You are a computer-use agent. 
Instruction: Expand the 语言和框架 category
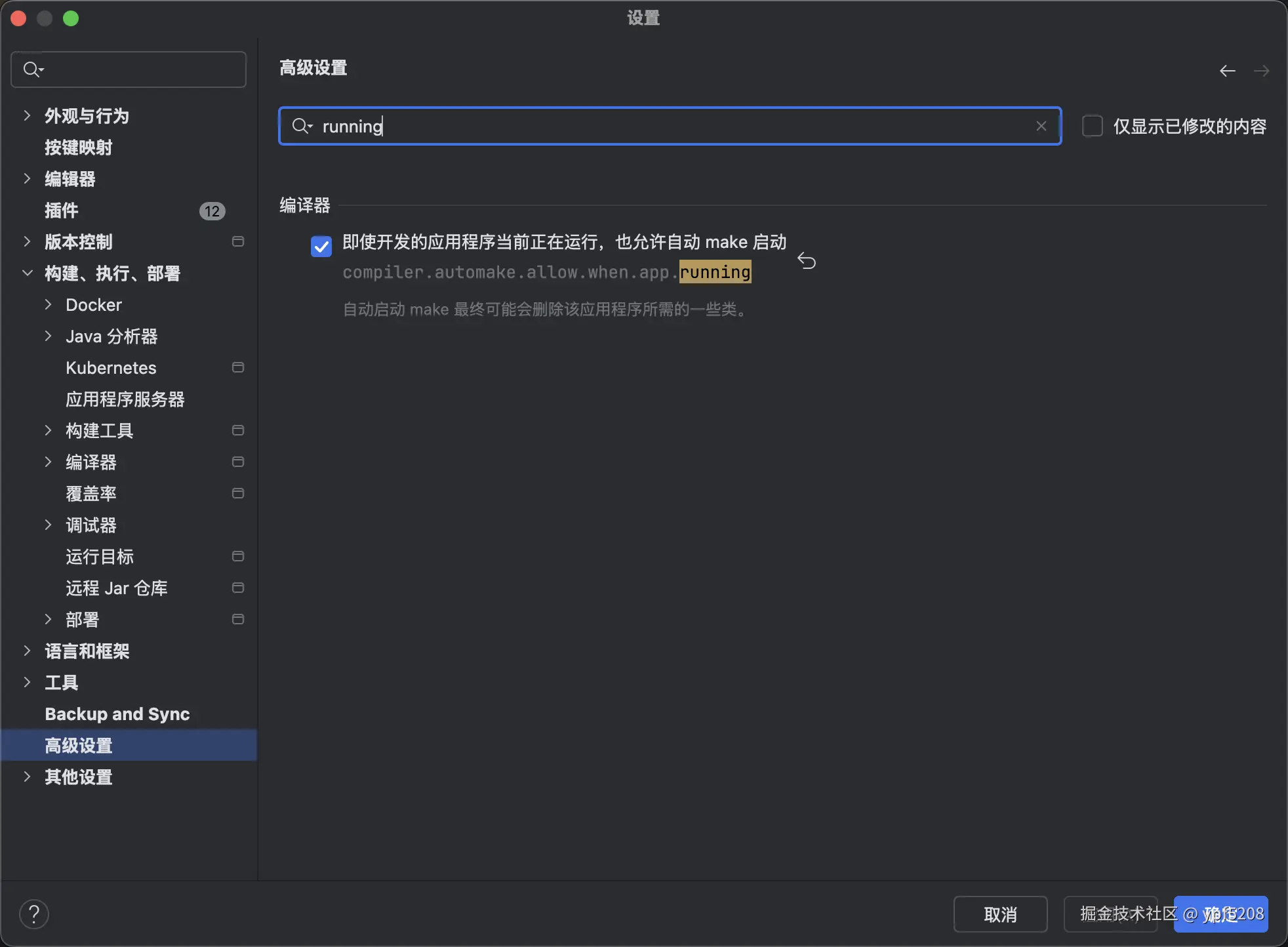click(x=27, y=651)
